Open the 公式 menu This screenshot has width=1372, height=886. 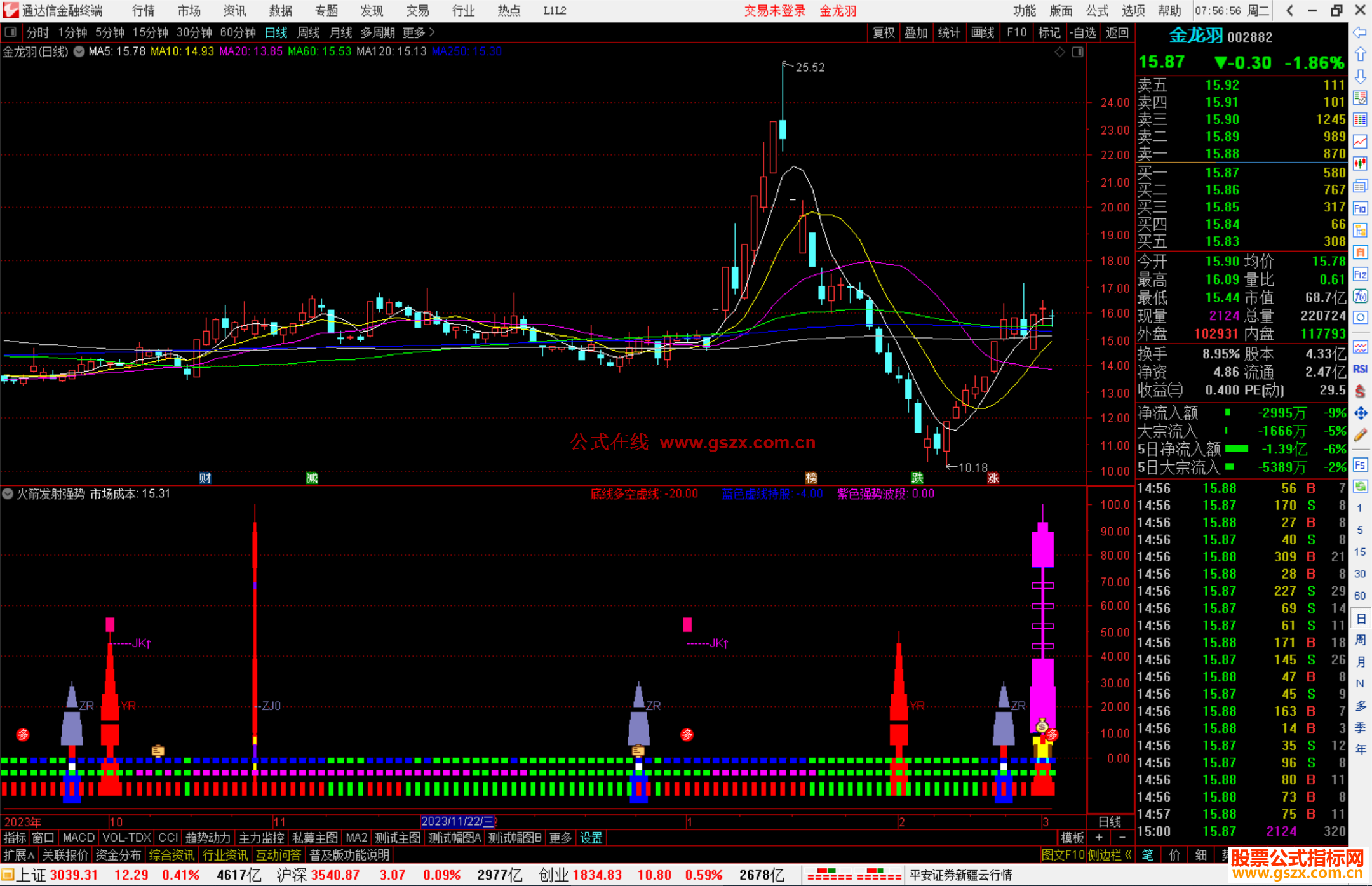click(x=1097, y=11)
